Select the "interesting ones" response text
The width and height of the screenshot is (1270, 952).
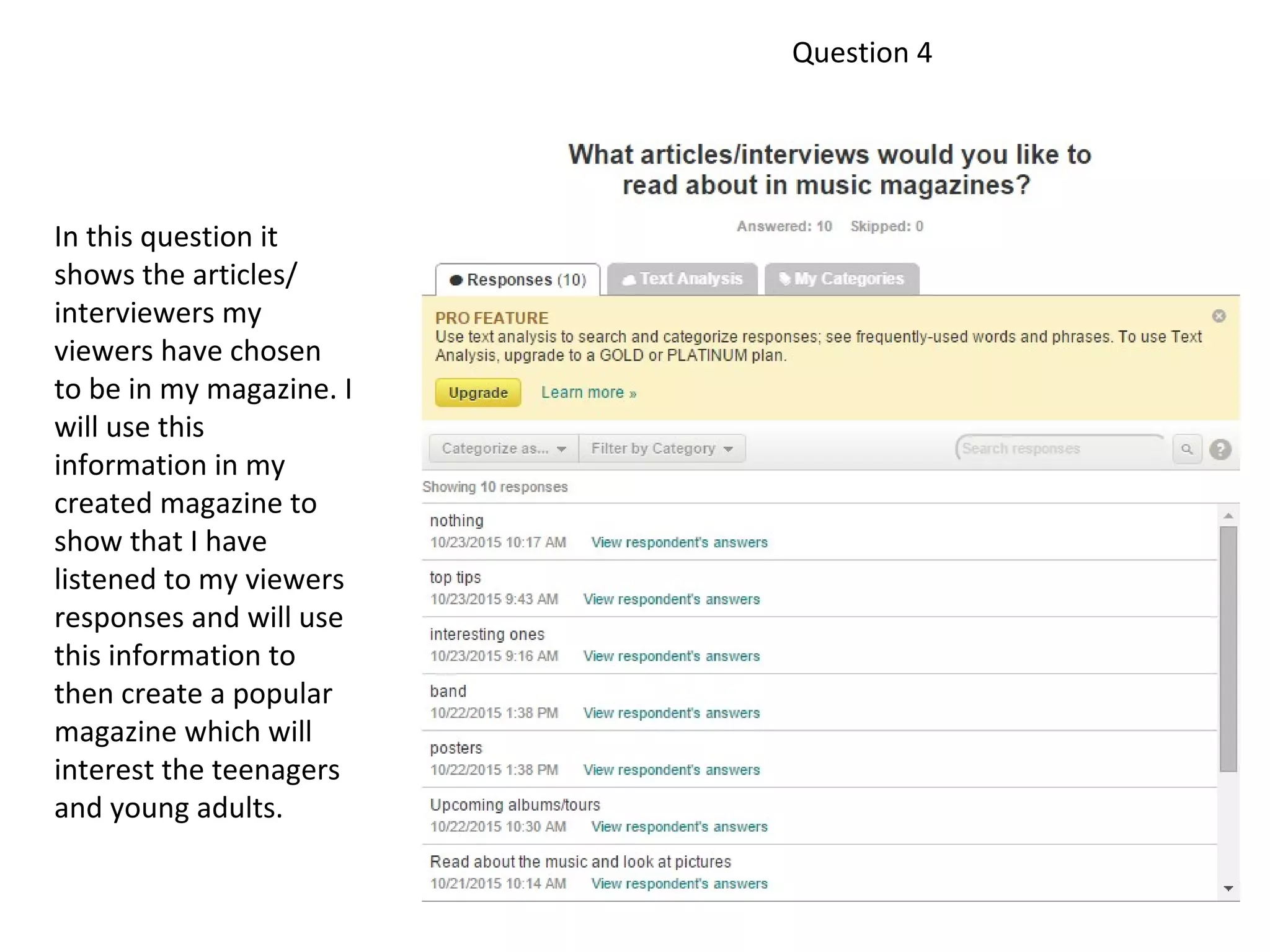(x=487, y=635)
